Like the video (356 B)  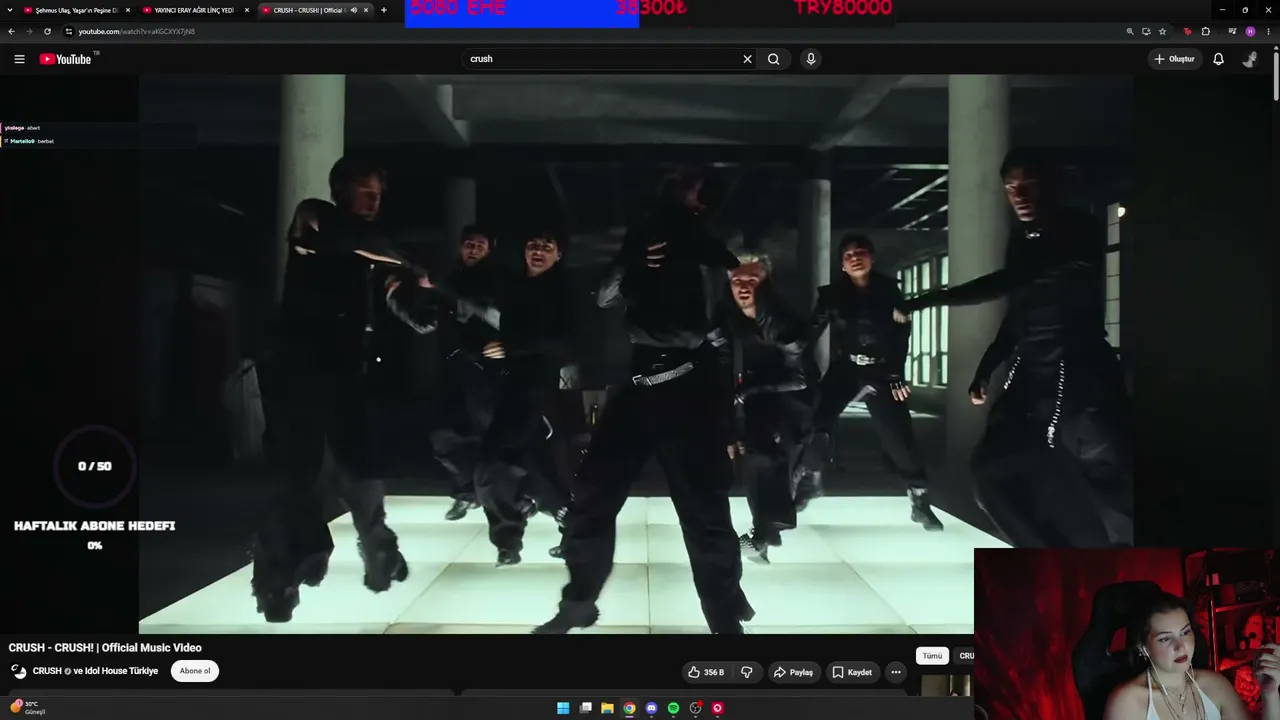coord(706,672)
